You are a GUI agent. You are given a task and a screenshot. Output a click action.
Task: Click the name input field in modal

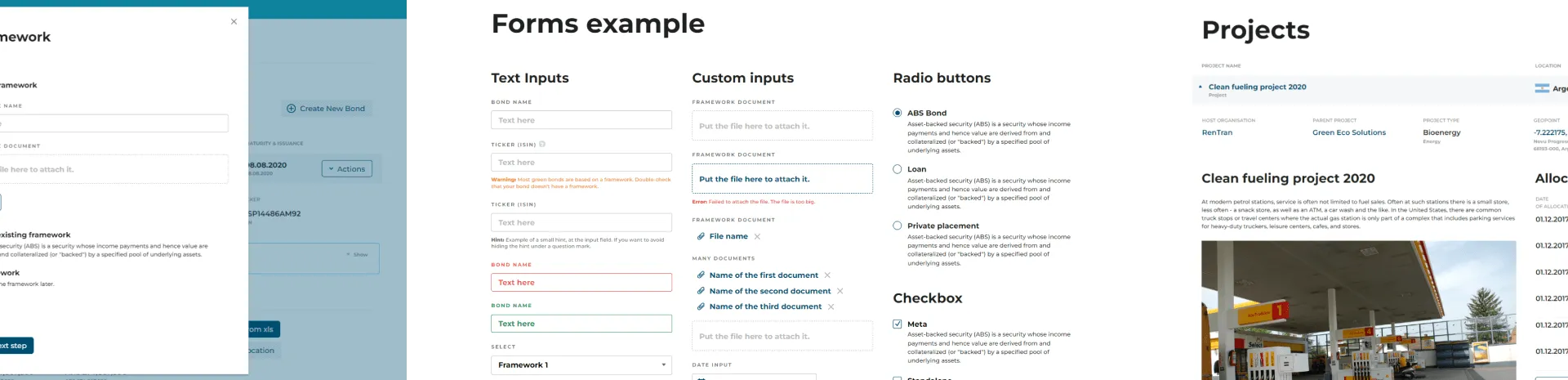coord(114,123)
